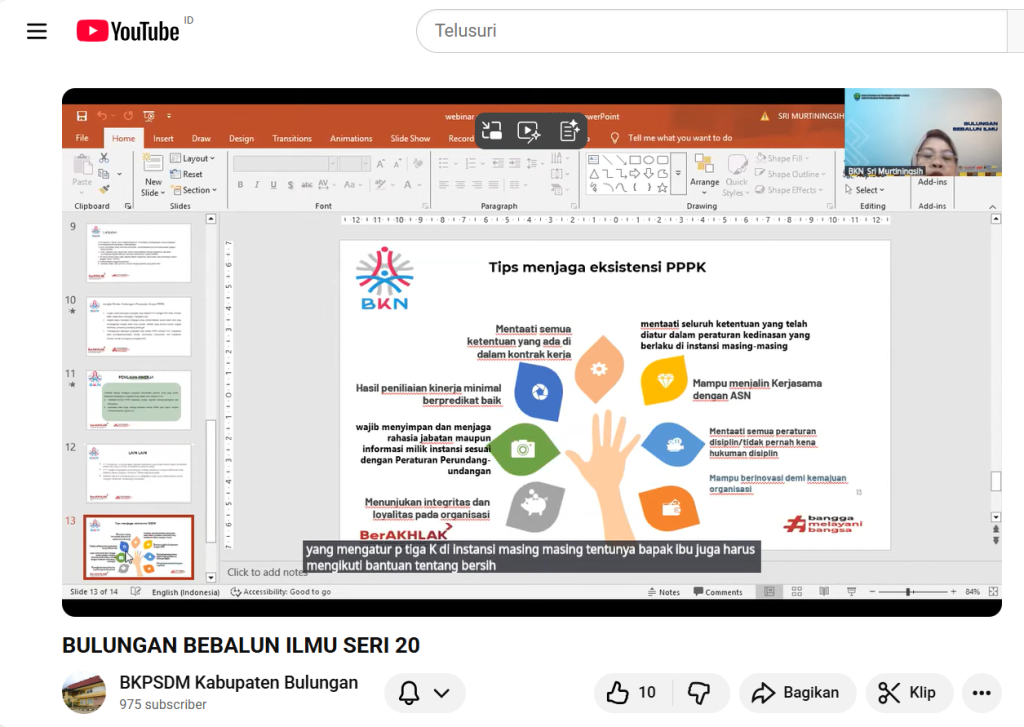Viewport: 1024px width, 727px height.
Task: Click the notes-with-sparkle overlay icon on the video
Action: pos(569,130)
